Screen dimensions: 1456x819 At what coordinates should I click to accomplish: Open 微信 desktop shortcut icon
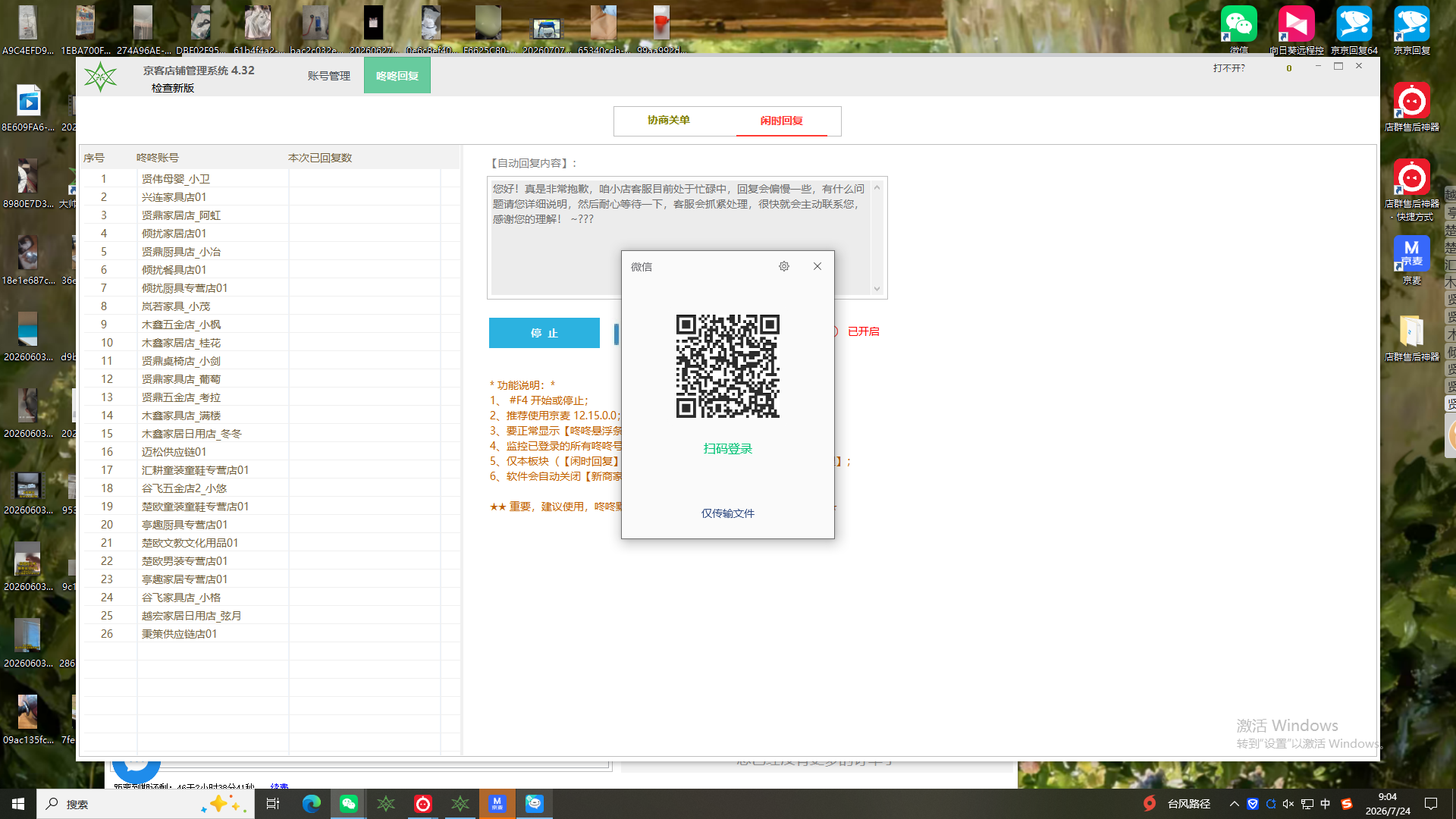coord(1239,29)
